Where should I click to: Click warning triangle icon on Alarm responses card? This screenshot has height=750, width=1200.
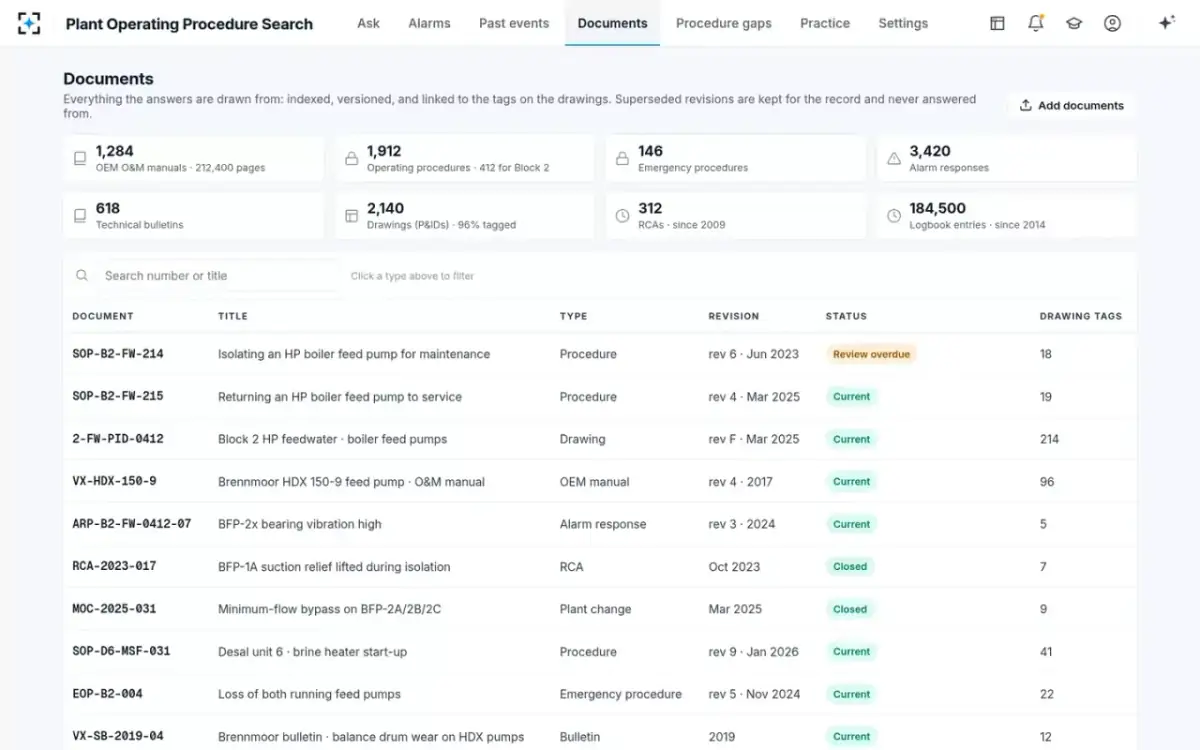(x=894, y=158)
